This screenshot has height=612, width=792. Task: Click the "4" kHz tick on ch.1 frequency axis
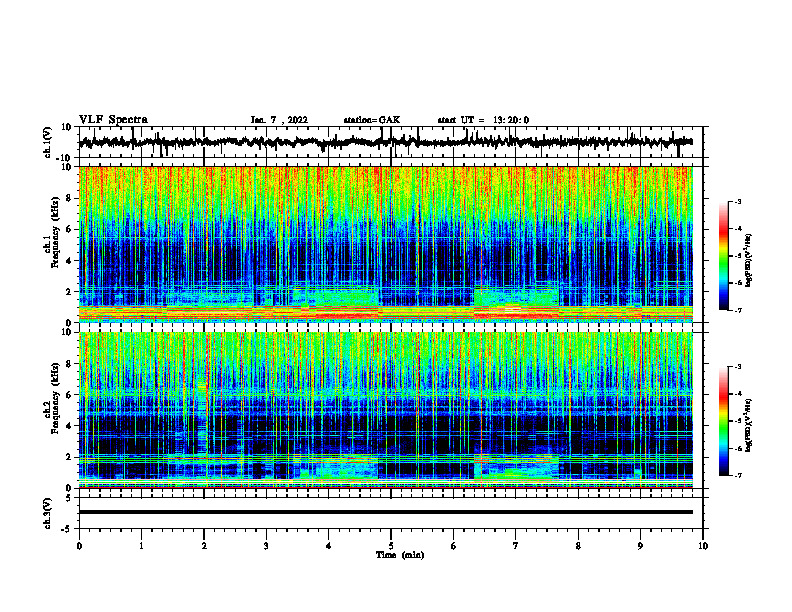pos(70,261)
